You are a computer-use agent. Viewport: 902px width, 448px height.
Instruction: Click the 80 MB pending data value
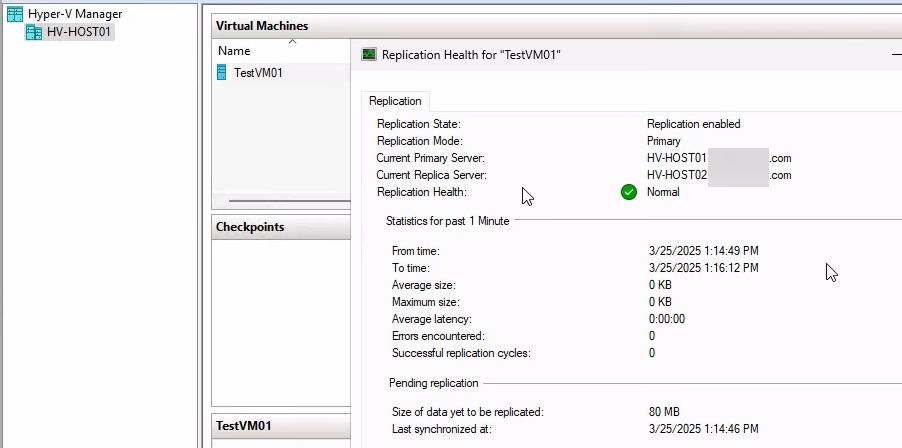coord(664,412)
